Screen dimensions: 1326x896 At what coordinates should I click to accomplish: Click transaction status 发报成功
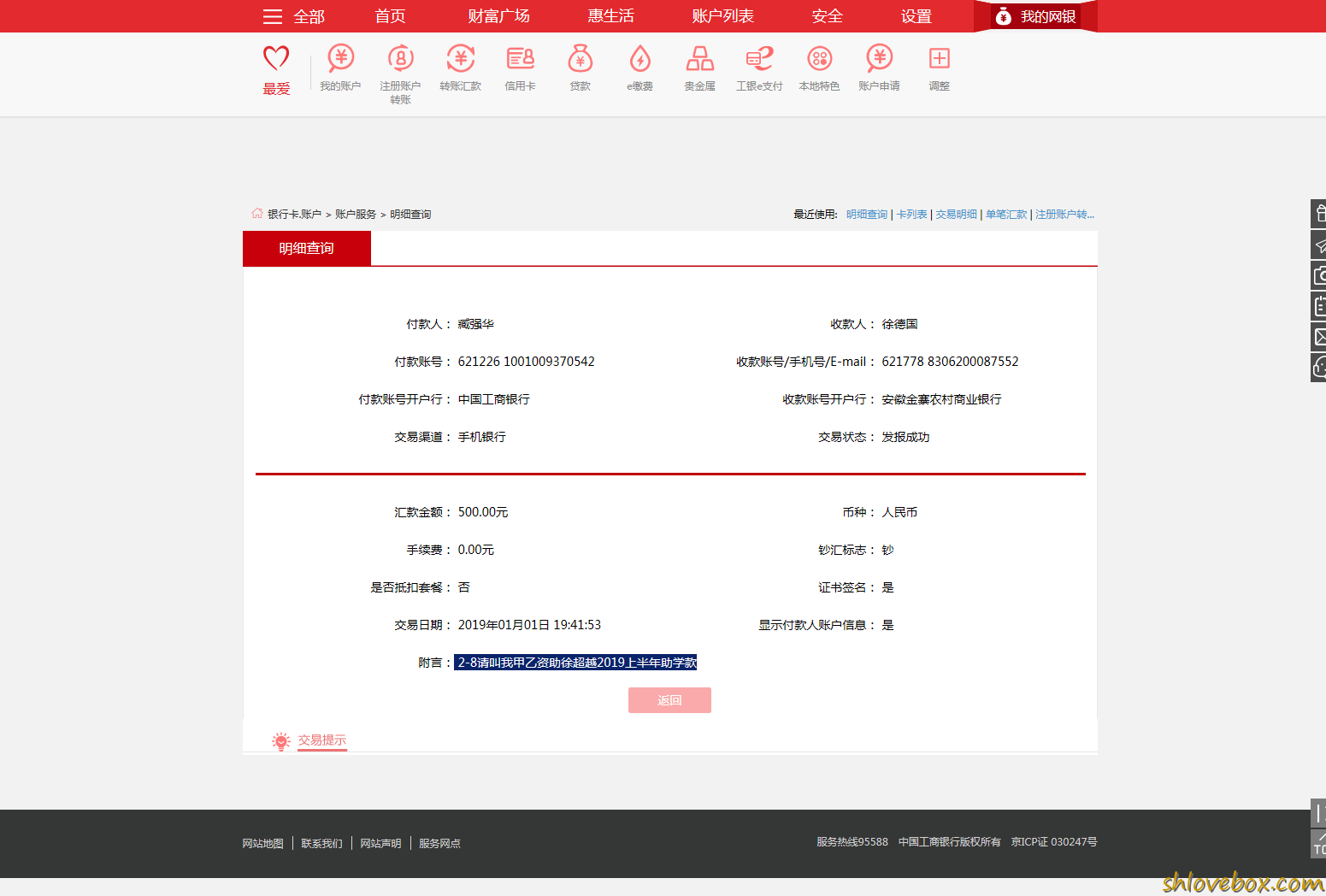(905, 437)
